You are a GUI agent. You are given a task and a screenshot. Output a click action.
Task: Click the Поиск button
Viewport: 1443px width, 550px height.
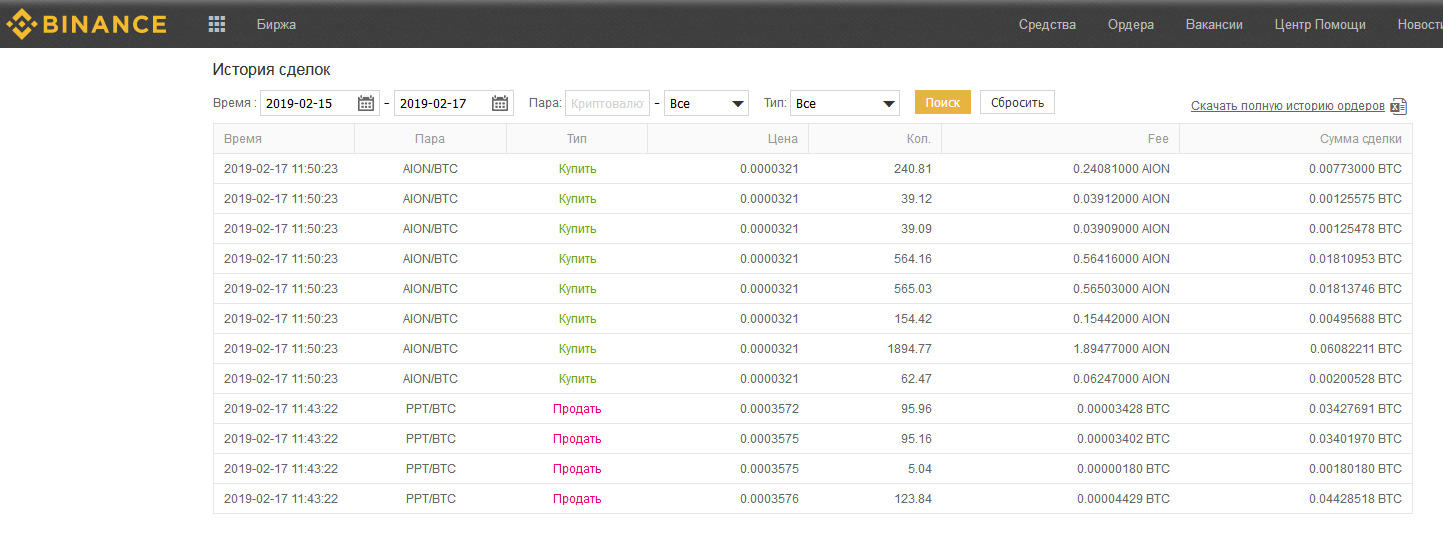pyautogui.click(x=942, y=102)
